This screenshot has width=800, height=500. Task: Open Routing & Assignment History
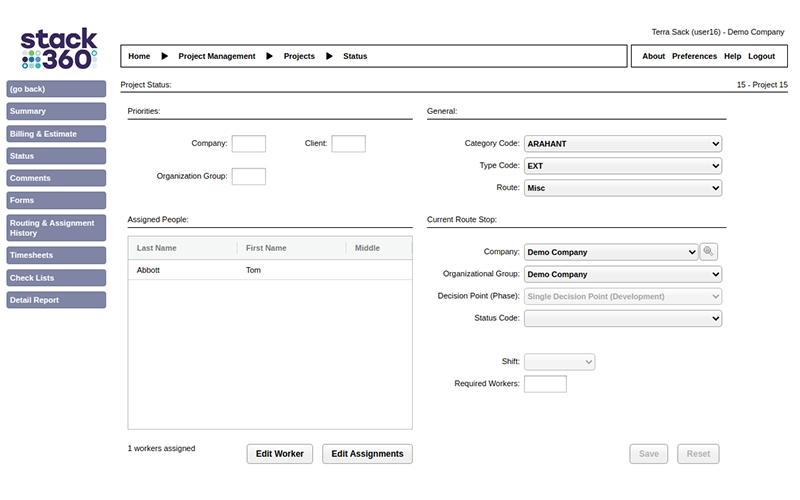pos(56,228)
